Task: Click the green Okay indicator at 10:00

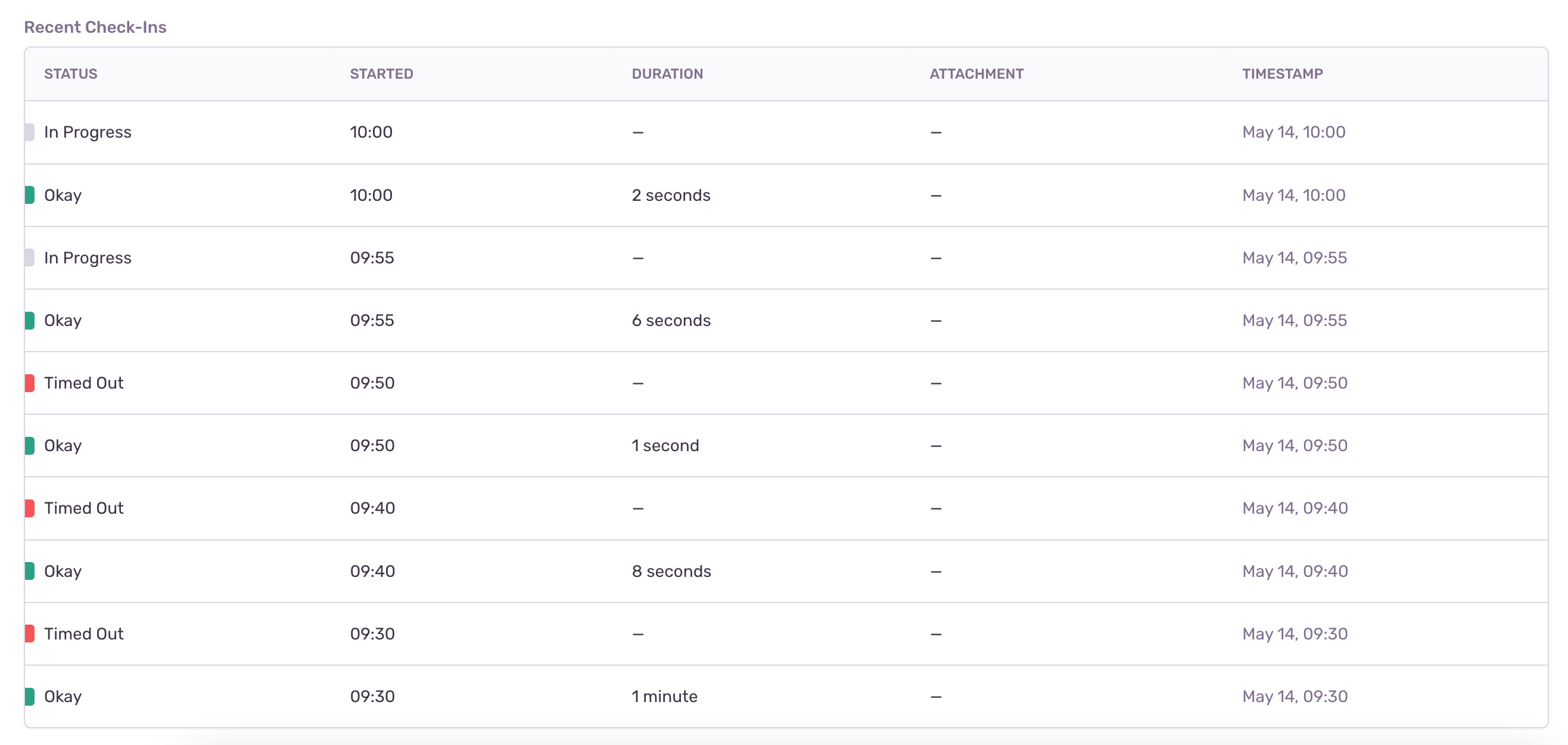Action: pyautogui.click(x=29, y=195)
